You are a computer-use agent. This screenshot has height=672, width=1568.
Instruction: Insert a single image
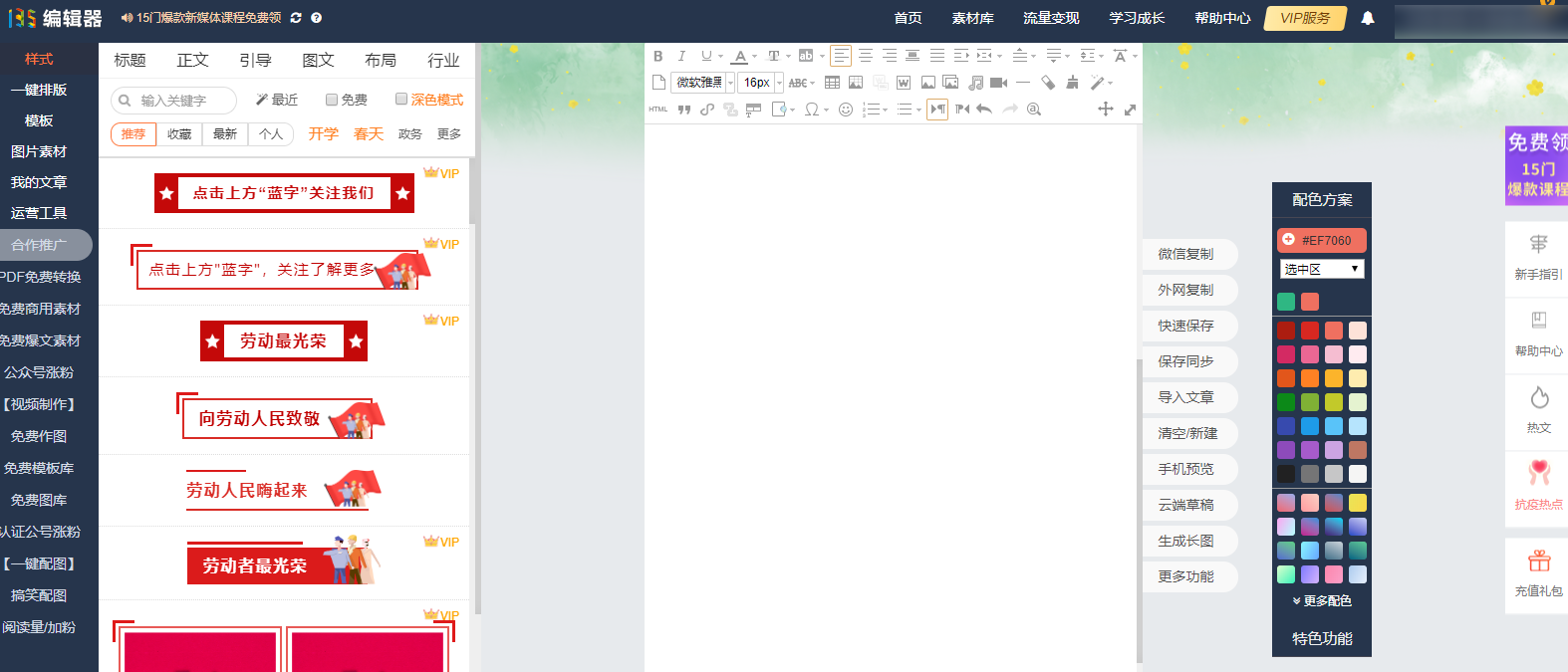tap(927, 83)
